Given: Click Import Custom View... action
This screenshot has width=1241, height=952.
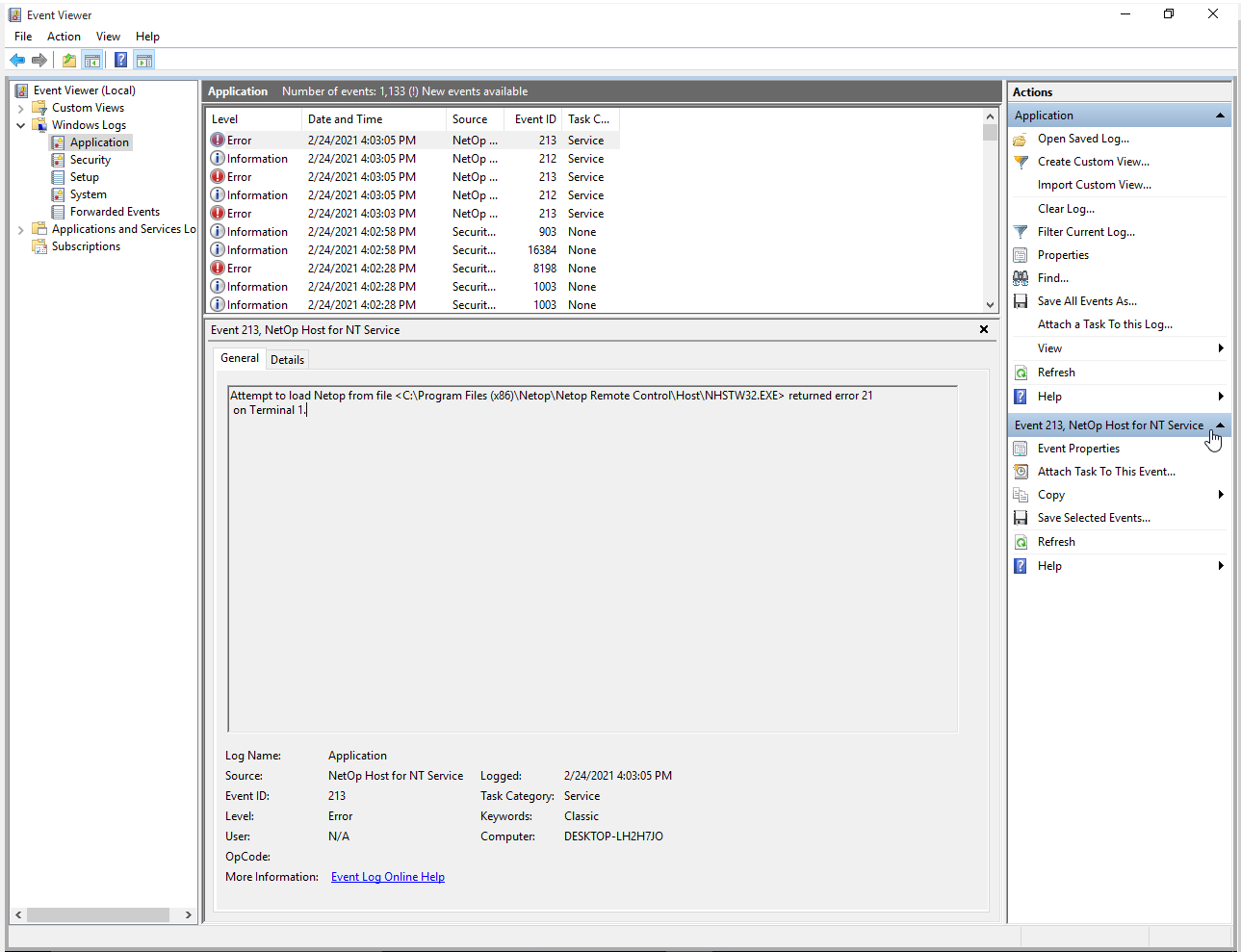Looking at the screenshot, I should click(x=1095, y=185).
